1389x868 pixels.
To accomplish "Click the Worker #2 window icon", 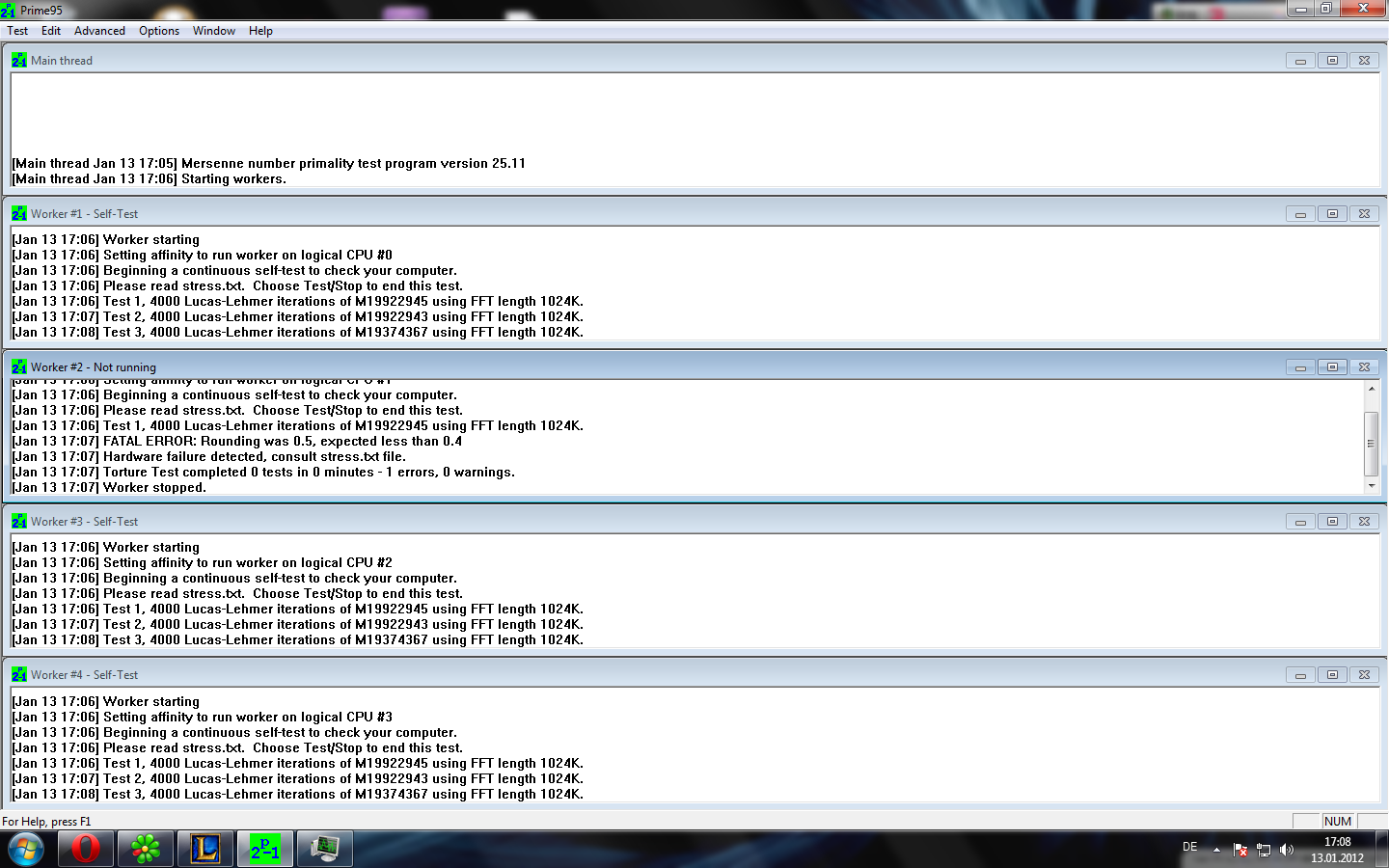I will pos(19,366).
